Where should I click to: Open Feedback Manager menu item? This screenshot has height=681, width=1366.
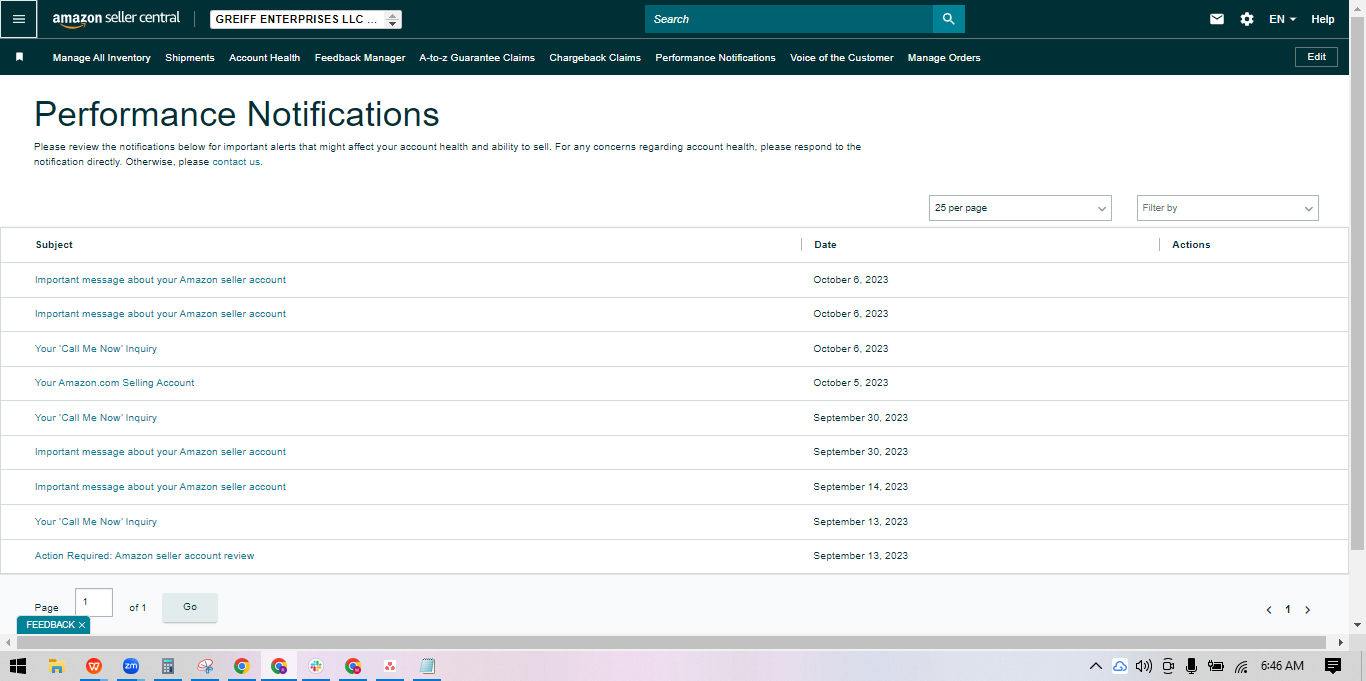pyautogui.click(x=360, y=58)
